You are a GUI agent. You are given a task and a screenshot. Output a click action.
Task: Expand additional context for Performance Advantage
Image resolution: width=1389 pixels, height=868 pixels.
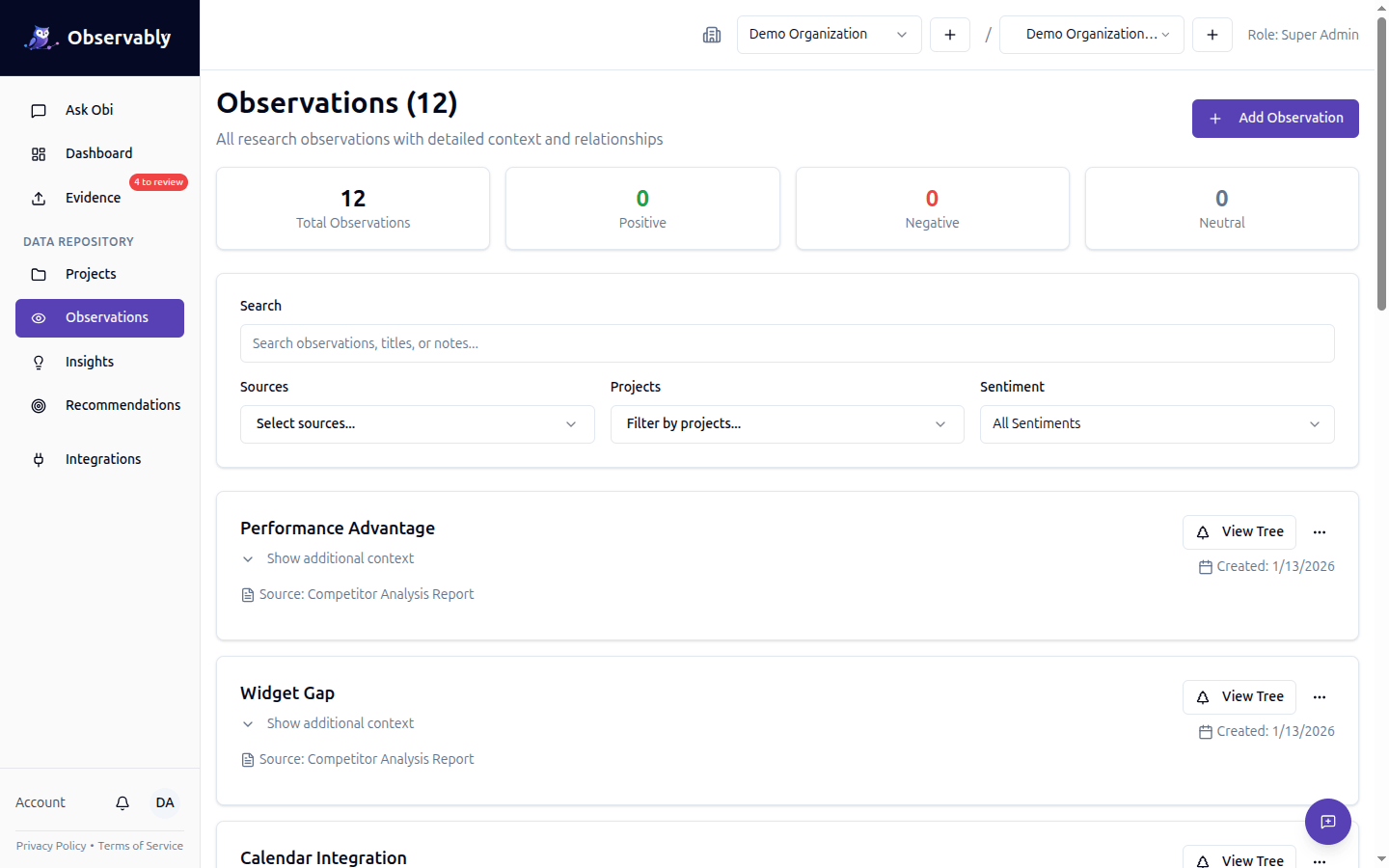pyautogui.click(x=328, y=557)
